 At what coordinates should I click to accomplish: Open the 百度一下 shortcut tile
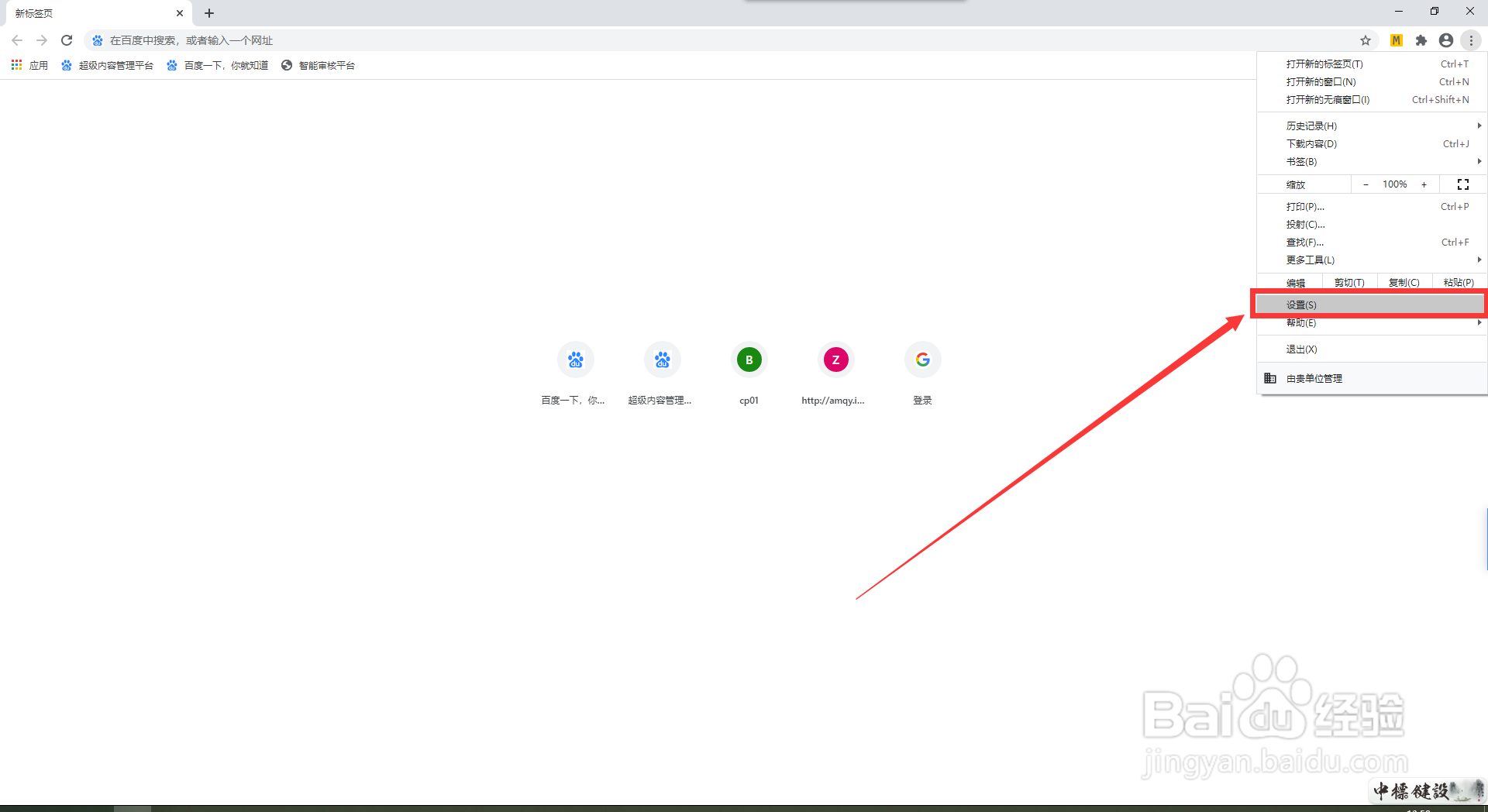tap(575, 375)
